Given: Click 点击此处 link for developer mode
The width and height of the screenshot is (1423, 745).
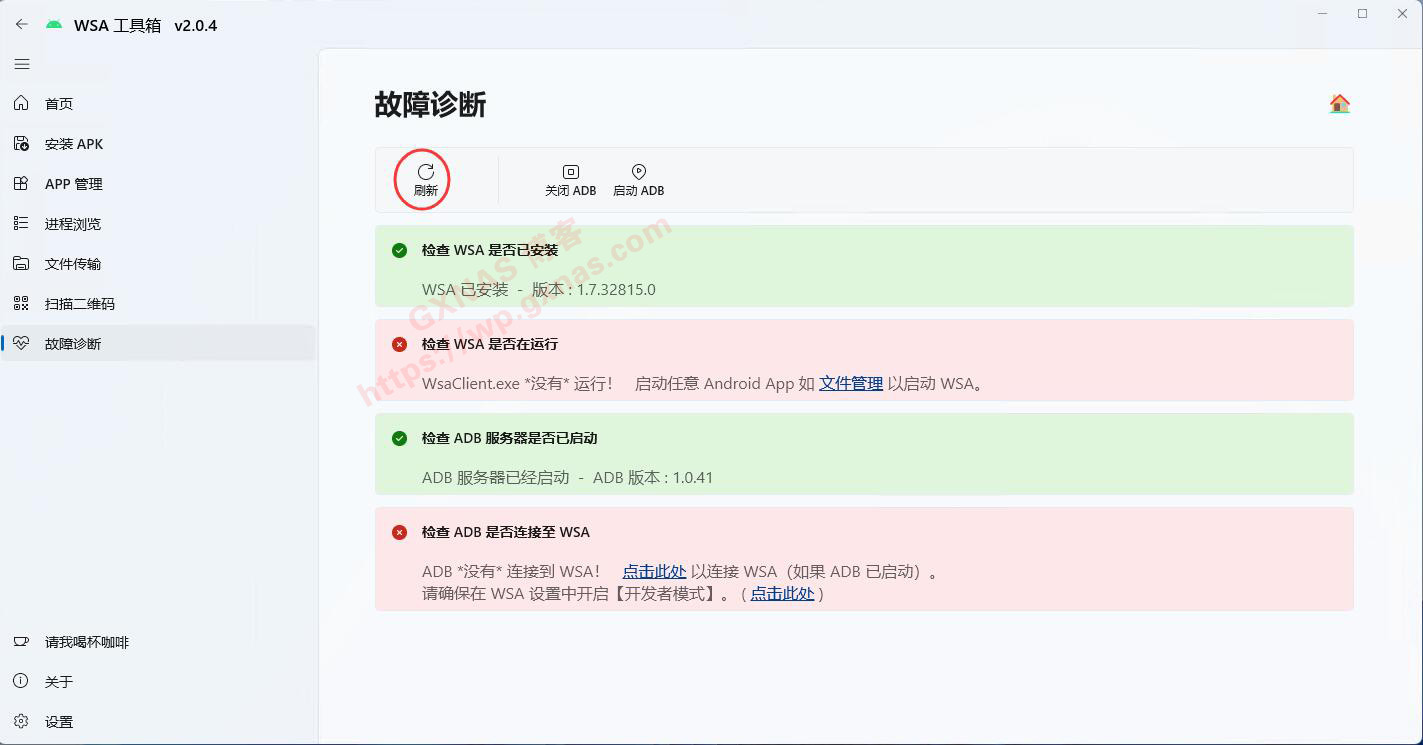Looking at the screenshot, I should pyautogui.click(x=782, y=594).
